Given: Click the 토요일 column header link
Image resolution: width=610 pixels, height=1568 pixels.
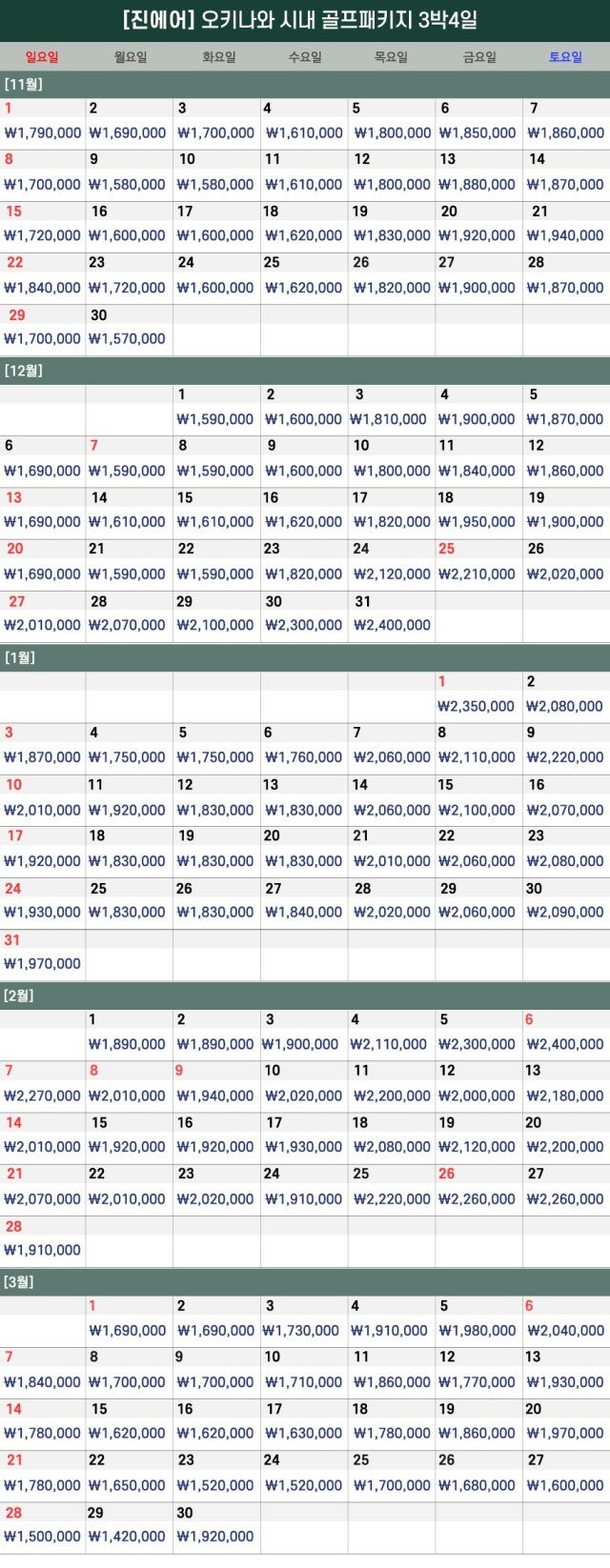Looking at the screenshot, I should pyautogui.click(x=565, y=57).
